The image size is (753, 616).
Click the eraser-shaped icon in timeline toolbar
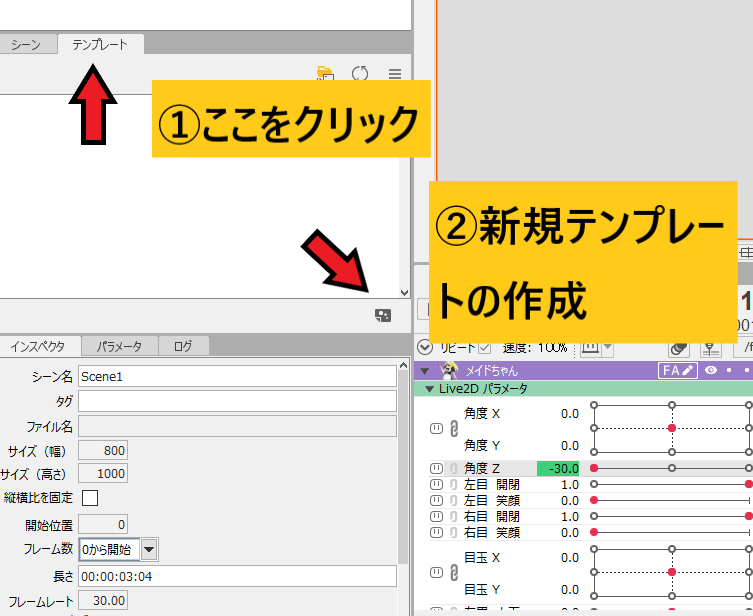click(679, 349)
